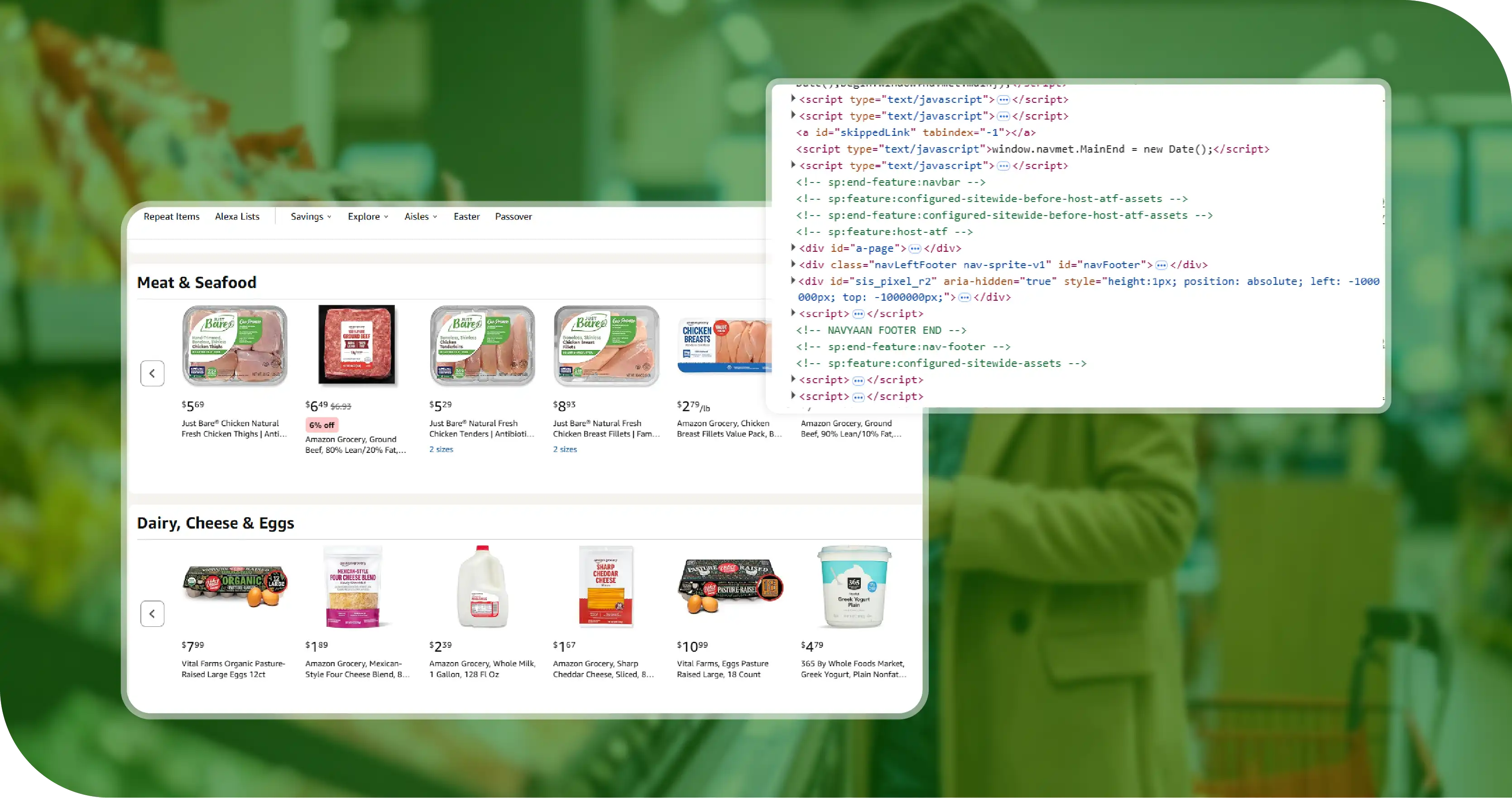Select sp:end-feature:nav-footer comment line
The image size is (1512, 798).
(x=903, y=347)
